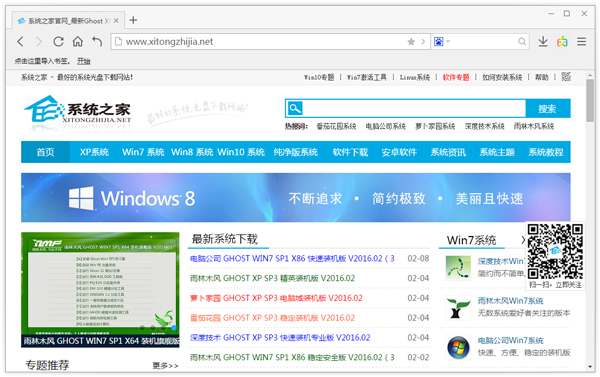The width and height of the screenshot is (600, 377).
Task: Click the QR code image
Action: coord(555,251)
